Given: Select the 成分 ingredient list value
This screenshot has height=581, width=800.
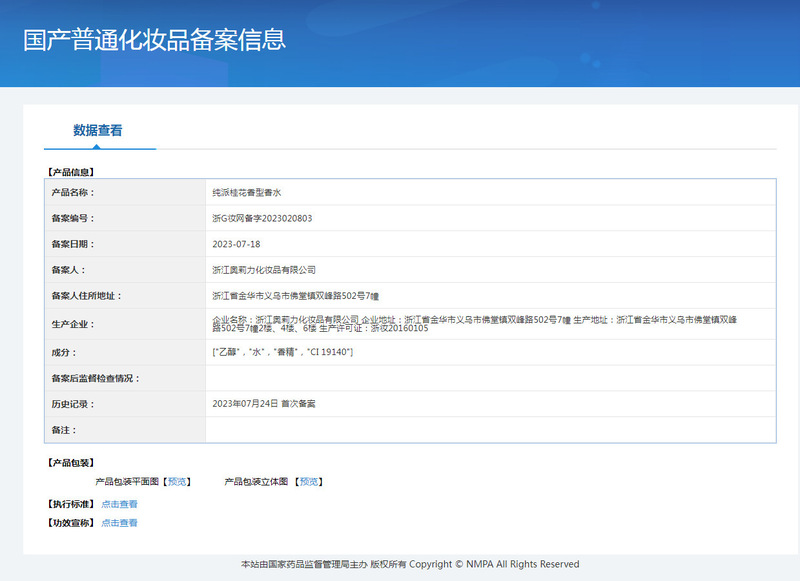Looking at the screenshot, I should [282, 352].
